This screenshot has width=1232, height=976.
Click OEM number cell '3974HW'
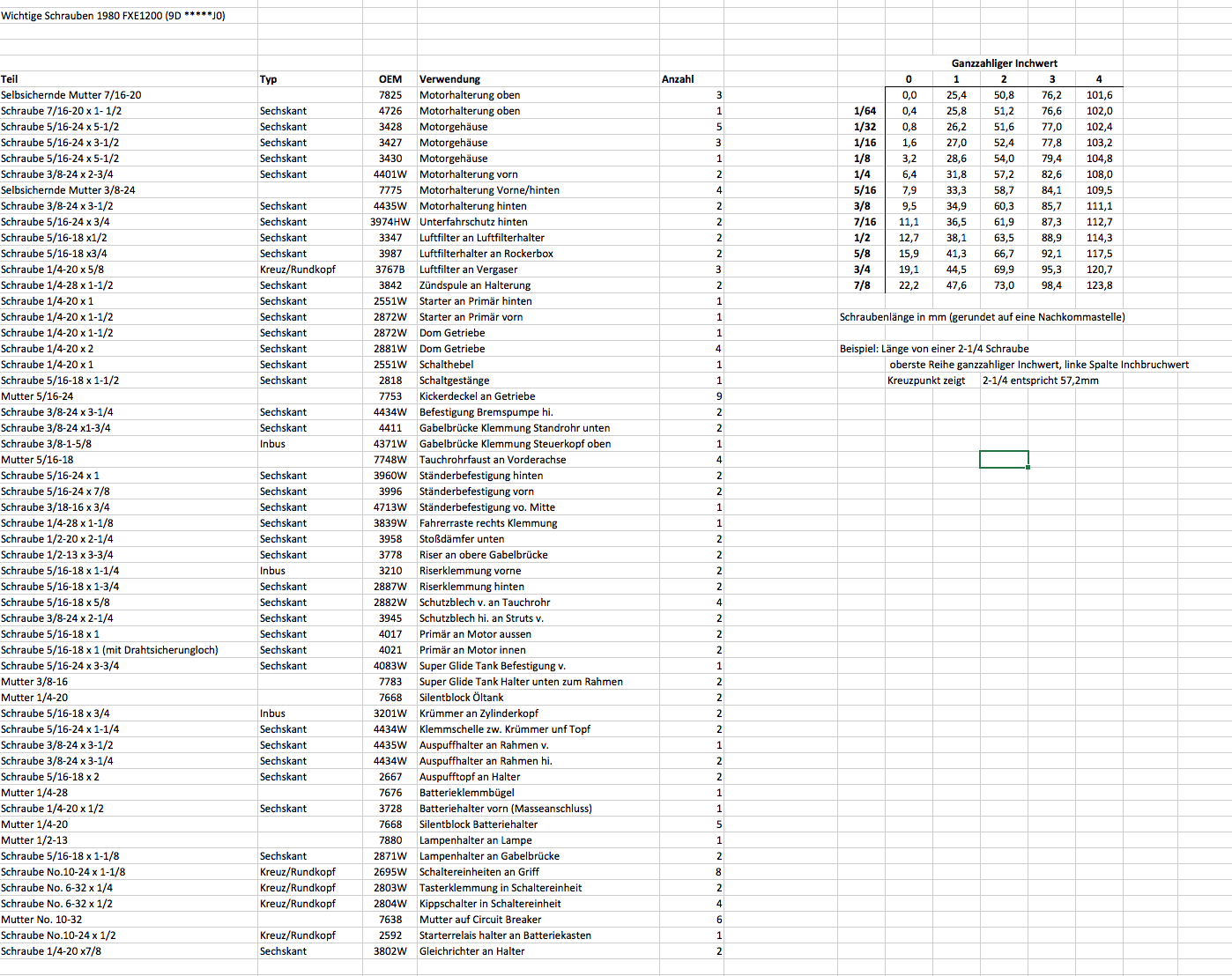[390, 222]
